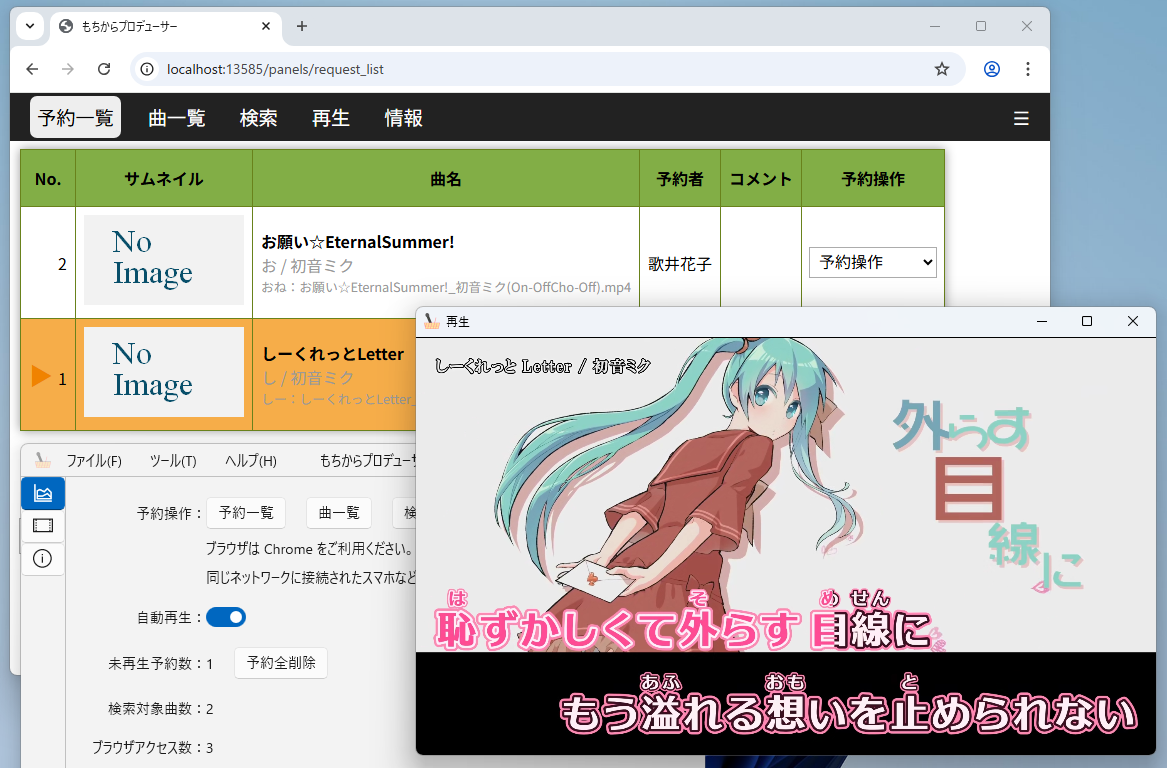The width and height of the screenshot is (1167, 768).
Task: Select the film strip sidebar icon
Action: [43, 526]
